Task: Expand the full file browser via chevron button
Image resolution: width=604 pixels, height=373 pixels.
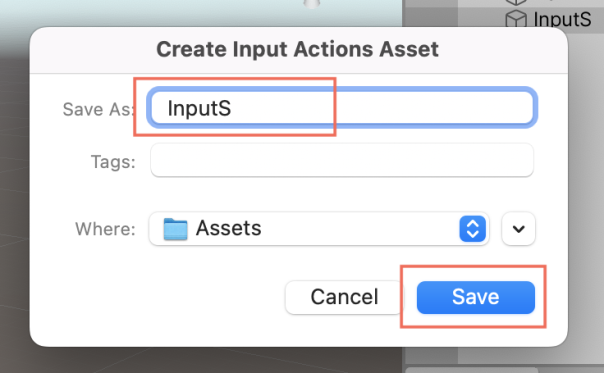Action: tap(518, 229)
